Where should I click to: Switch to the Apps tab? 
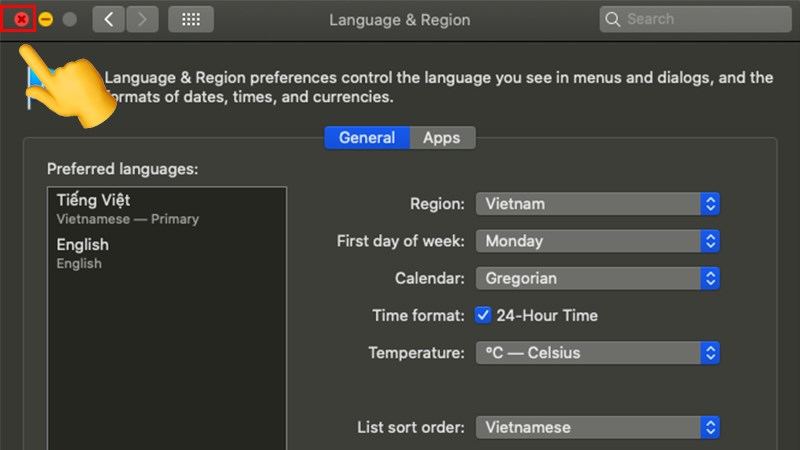pyautogui.click(x=442, y=138)
